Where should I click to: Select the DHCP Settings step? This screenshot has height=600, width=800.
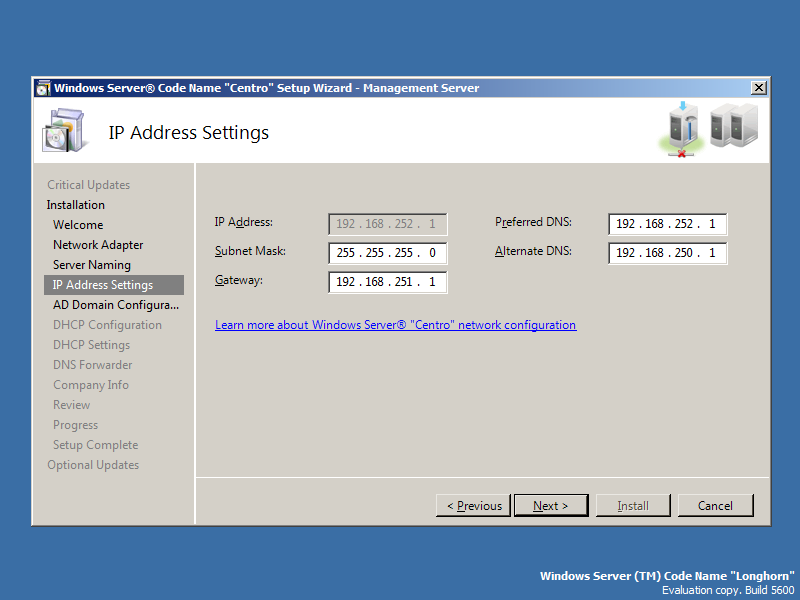coord(91,345)
